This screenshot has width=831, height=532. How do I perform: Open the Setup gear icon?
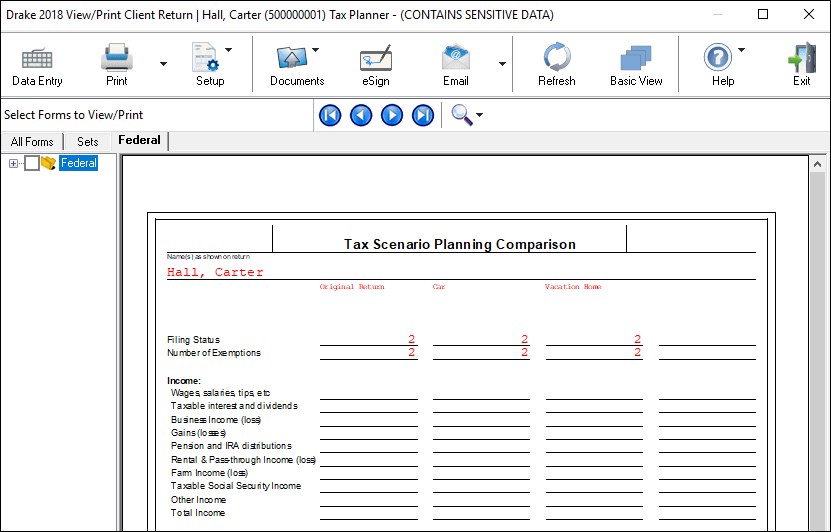(x=206, y=57)
